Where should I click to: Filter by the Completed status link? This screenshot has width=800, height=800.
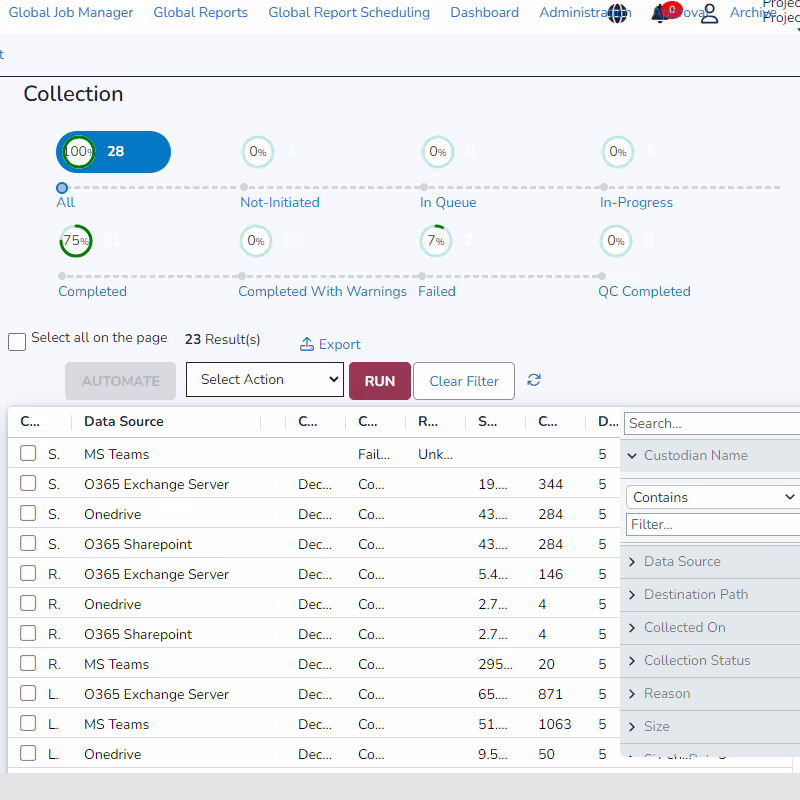[x=92, y=291]
